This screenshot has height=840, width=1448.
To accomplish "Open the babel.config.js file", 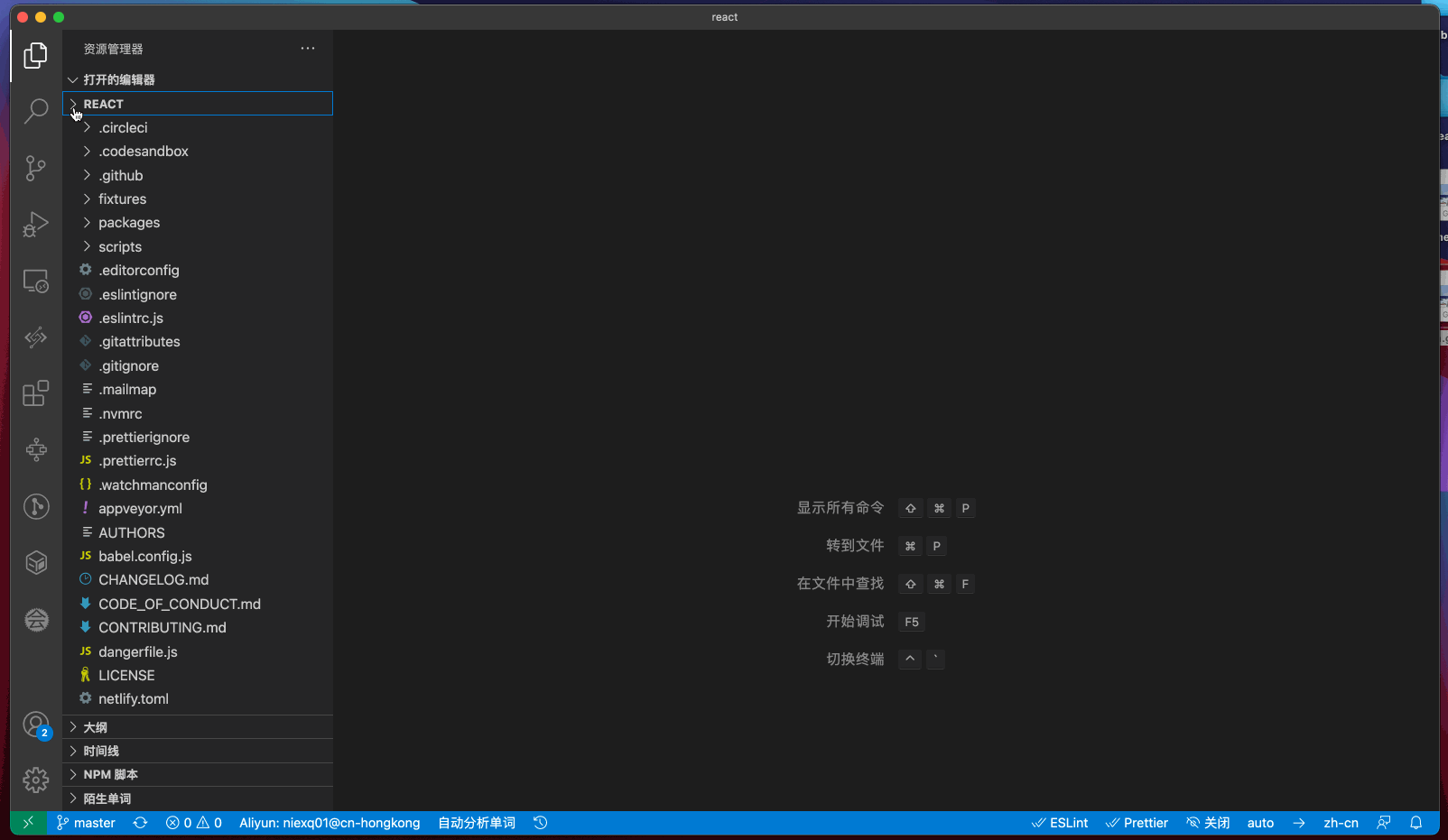I will [x=198, y=556].
